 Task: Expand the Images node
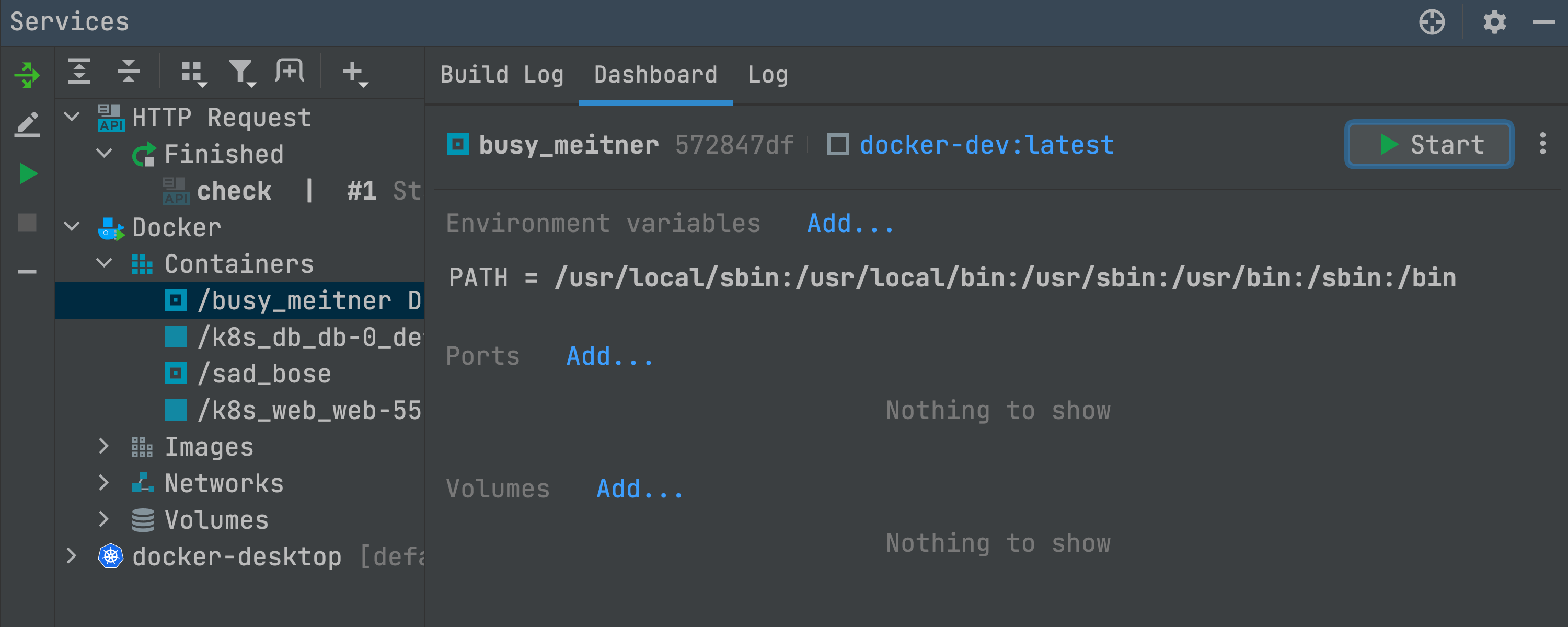tap(103, 447)
